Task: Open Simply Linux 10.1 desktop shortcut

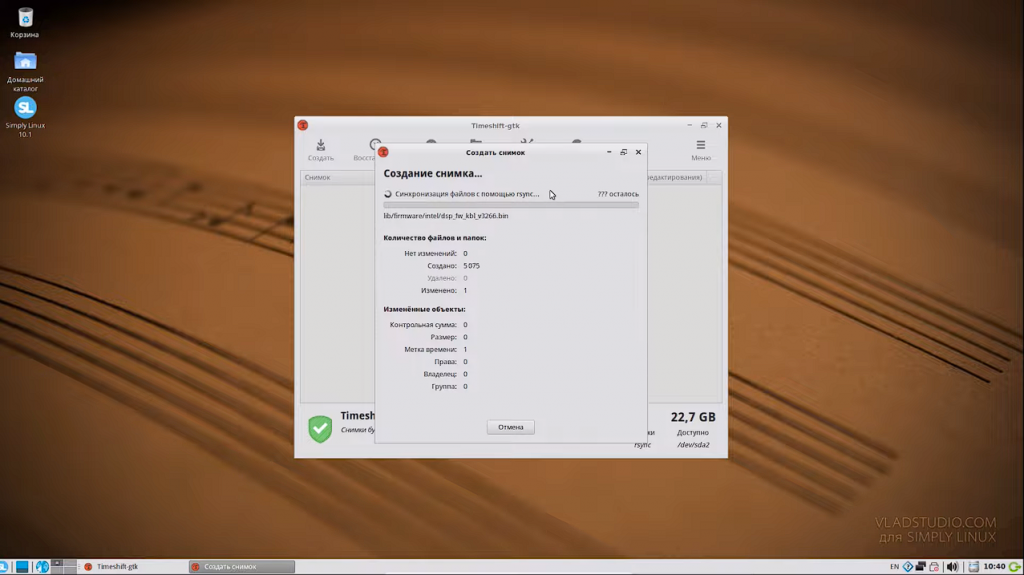Action: pos(25,117)
